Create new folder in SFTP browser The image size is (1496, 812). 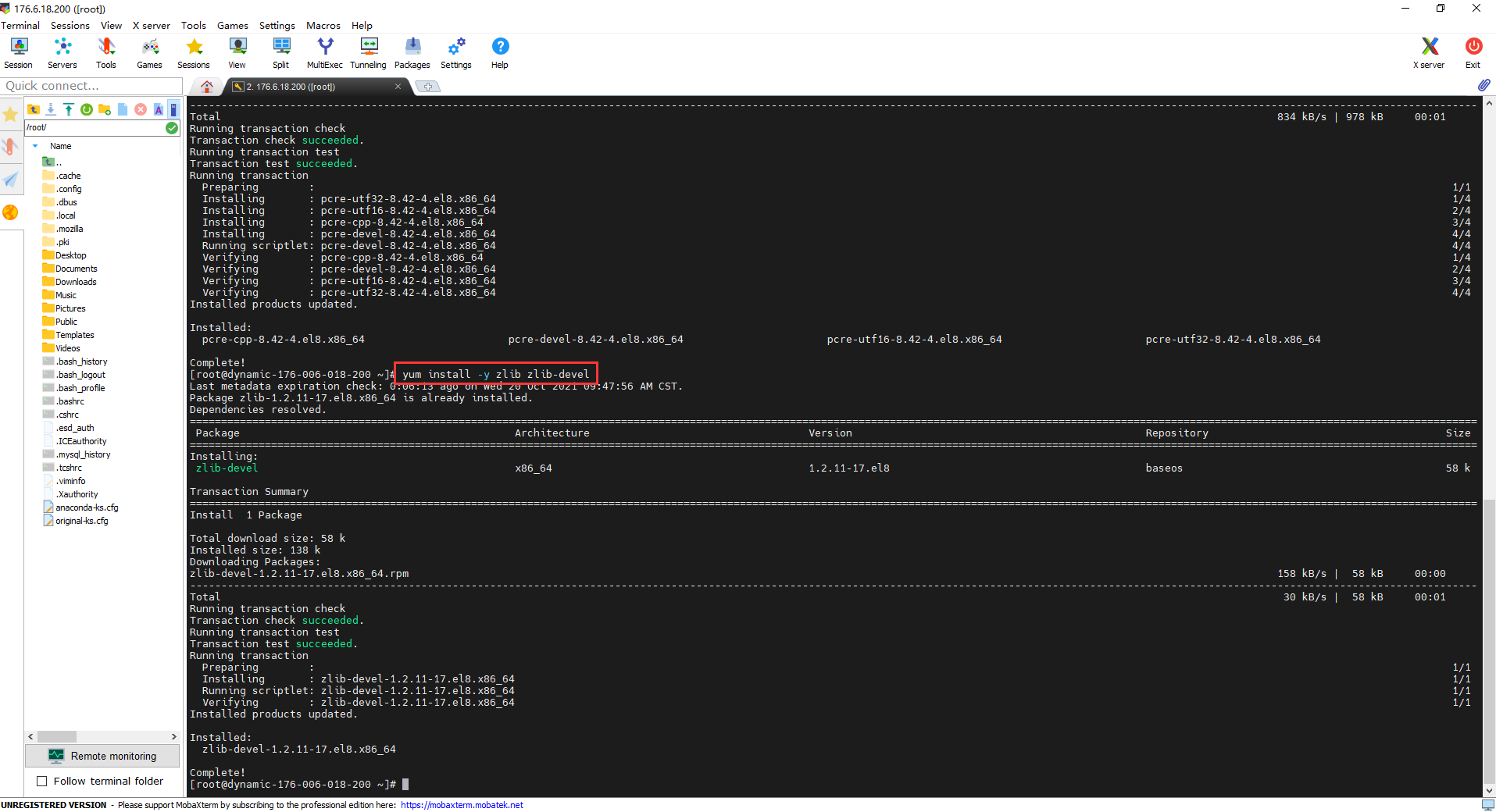click(105, 109)
